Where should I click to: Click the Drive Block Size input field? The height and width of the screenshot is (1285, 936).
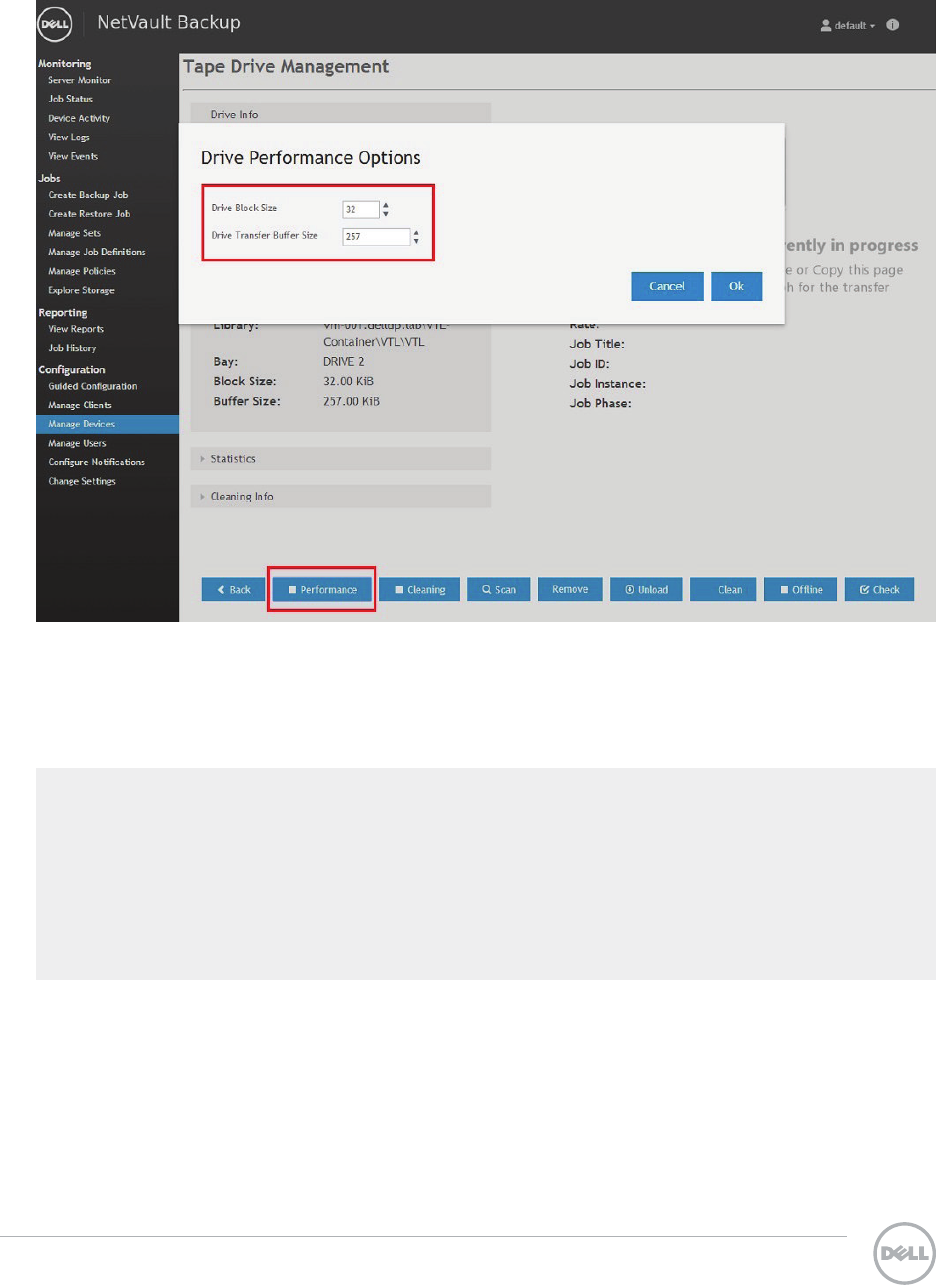[x=360, y=209]
